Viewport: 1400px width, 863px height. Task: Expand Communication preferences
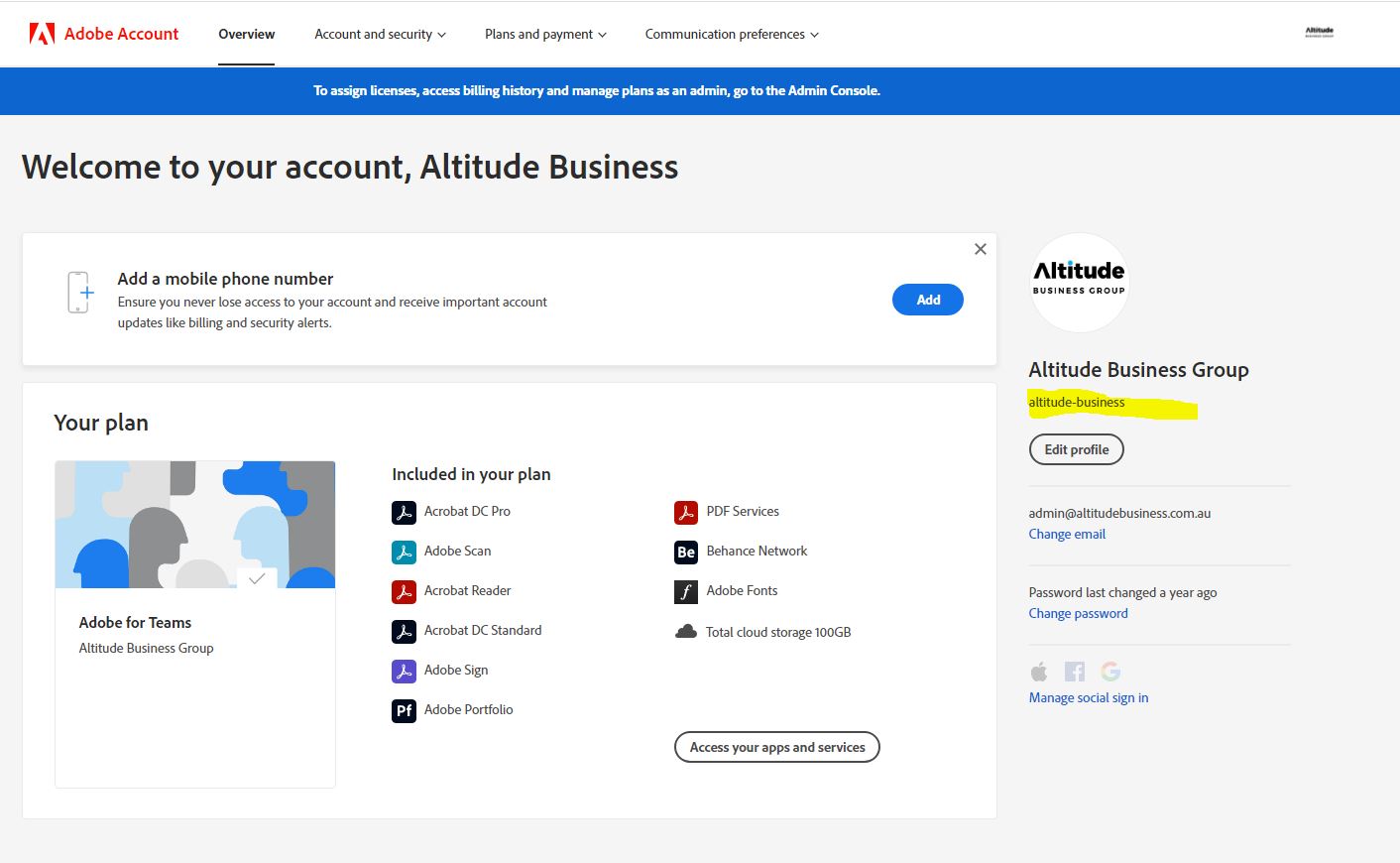pos(731,34)
